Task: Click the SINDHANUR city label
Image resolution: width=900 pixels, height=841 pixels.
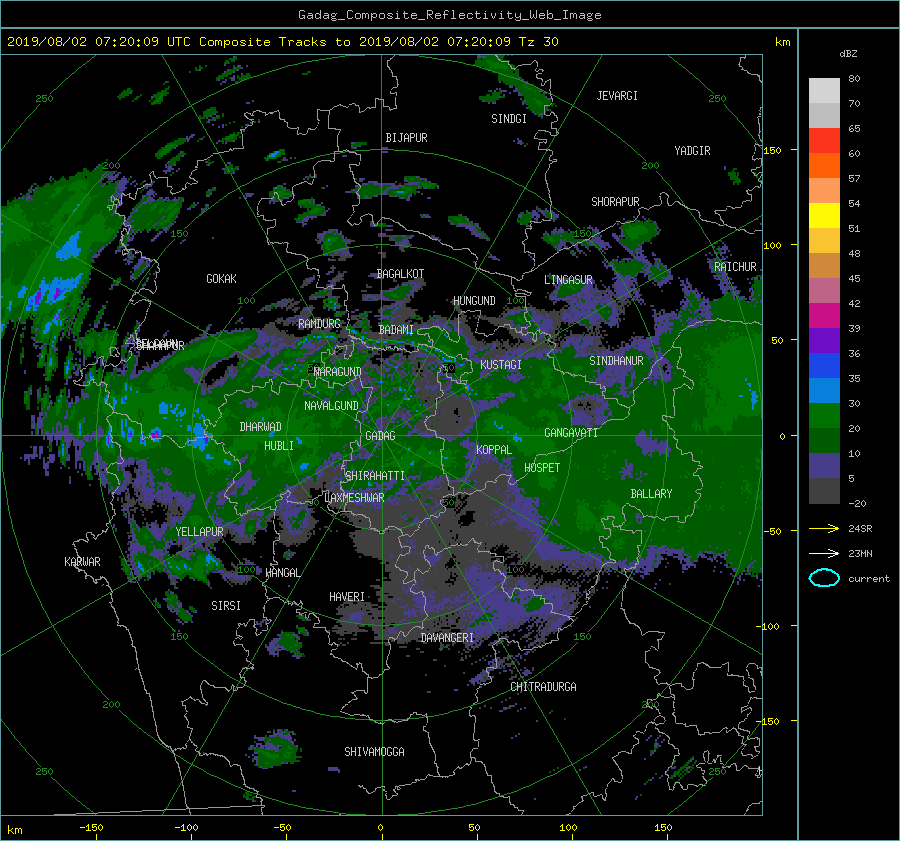Action: [x=616, y=361]
